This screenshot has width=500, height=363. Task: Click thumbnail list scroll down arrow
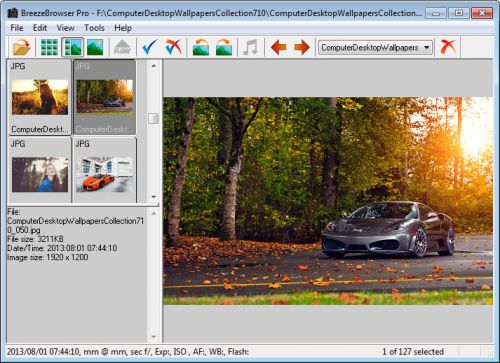tap(153, 197)
